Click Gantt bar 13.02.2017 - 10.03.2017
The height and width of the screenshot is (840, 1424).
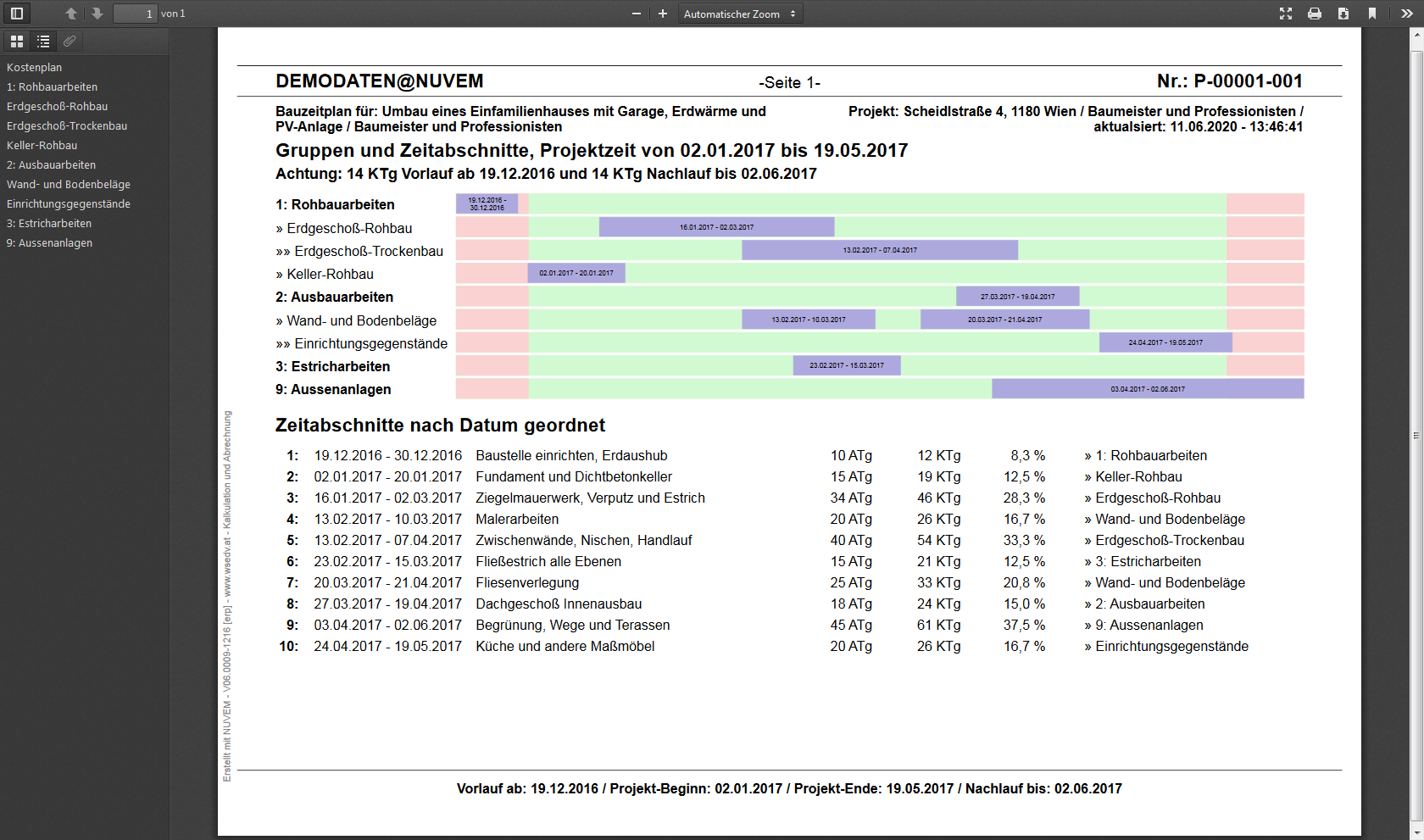809,320
